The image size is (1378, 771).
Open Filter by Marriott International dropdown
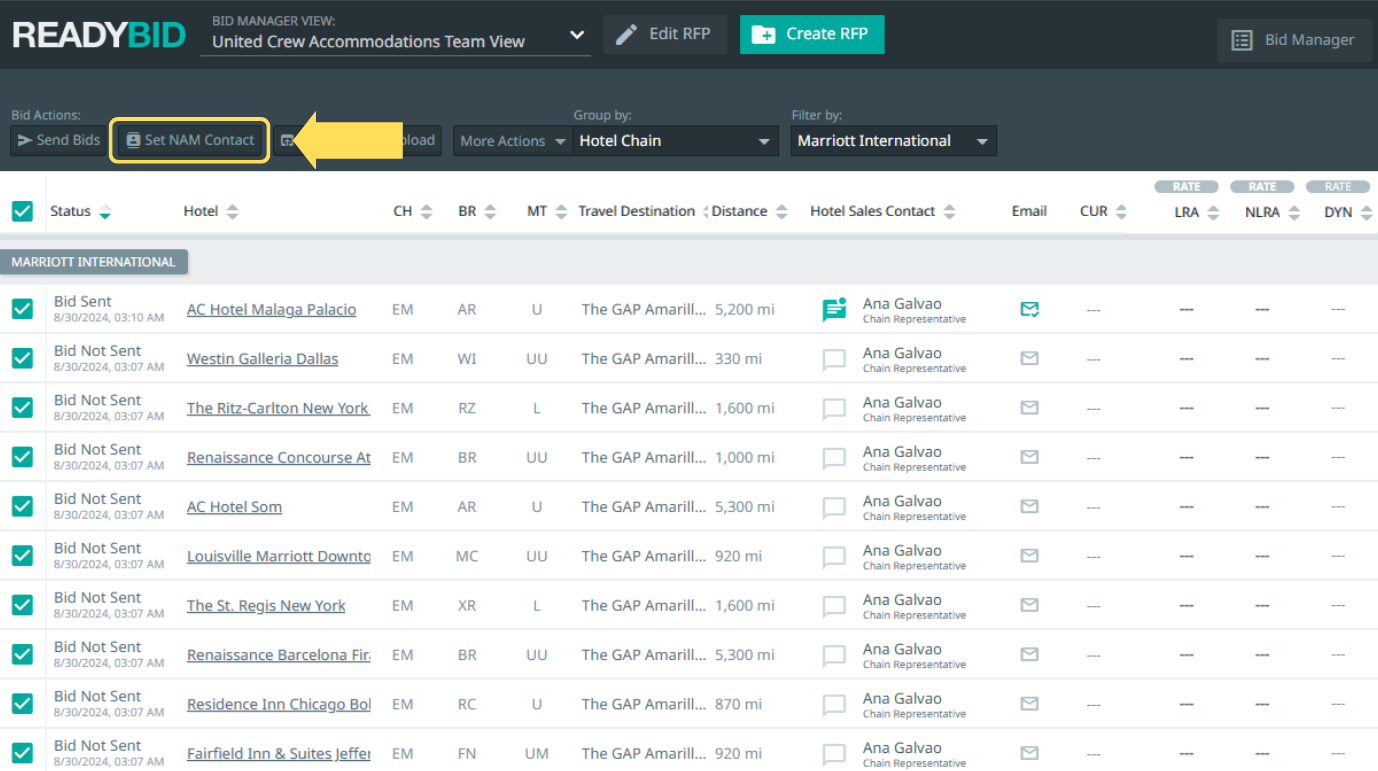893,141
